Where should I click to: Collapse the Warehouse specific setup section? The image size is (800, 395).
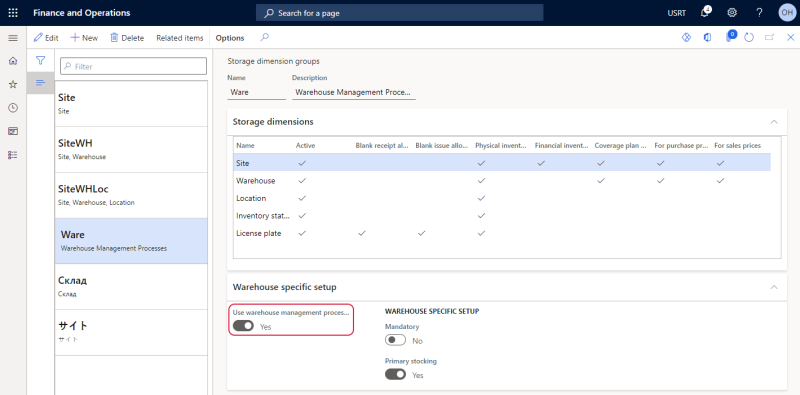[774, 287]
